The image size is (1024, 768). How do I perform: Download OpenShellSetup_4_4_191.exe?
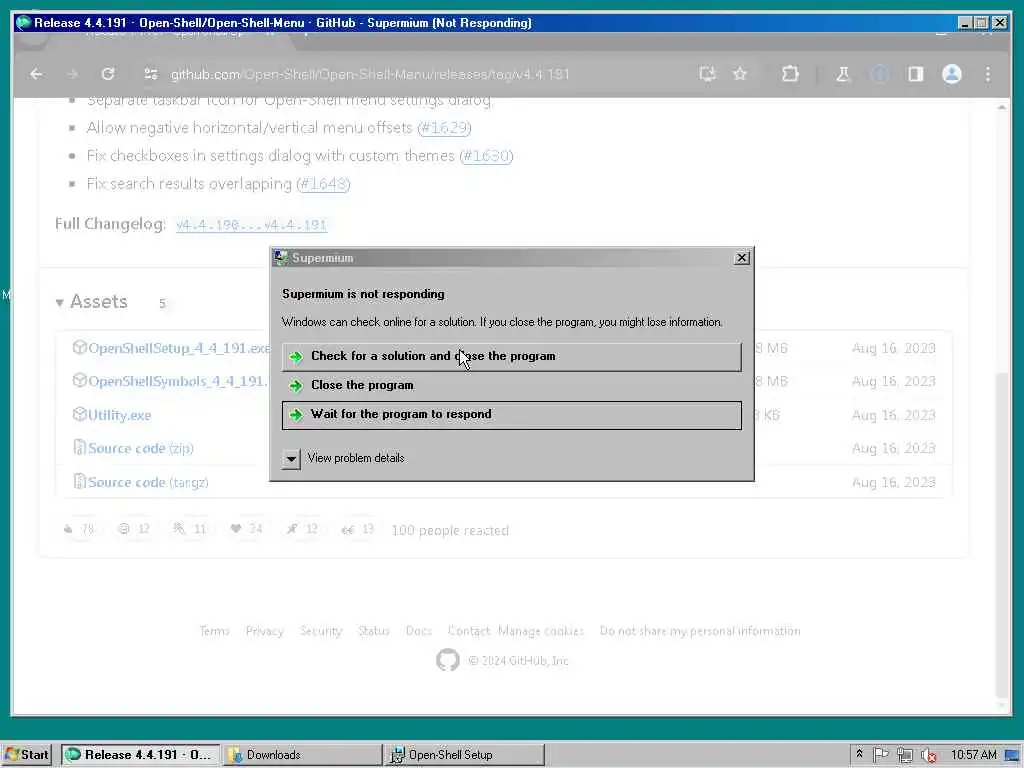178,348
